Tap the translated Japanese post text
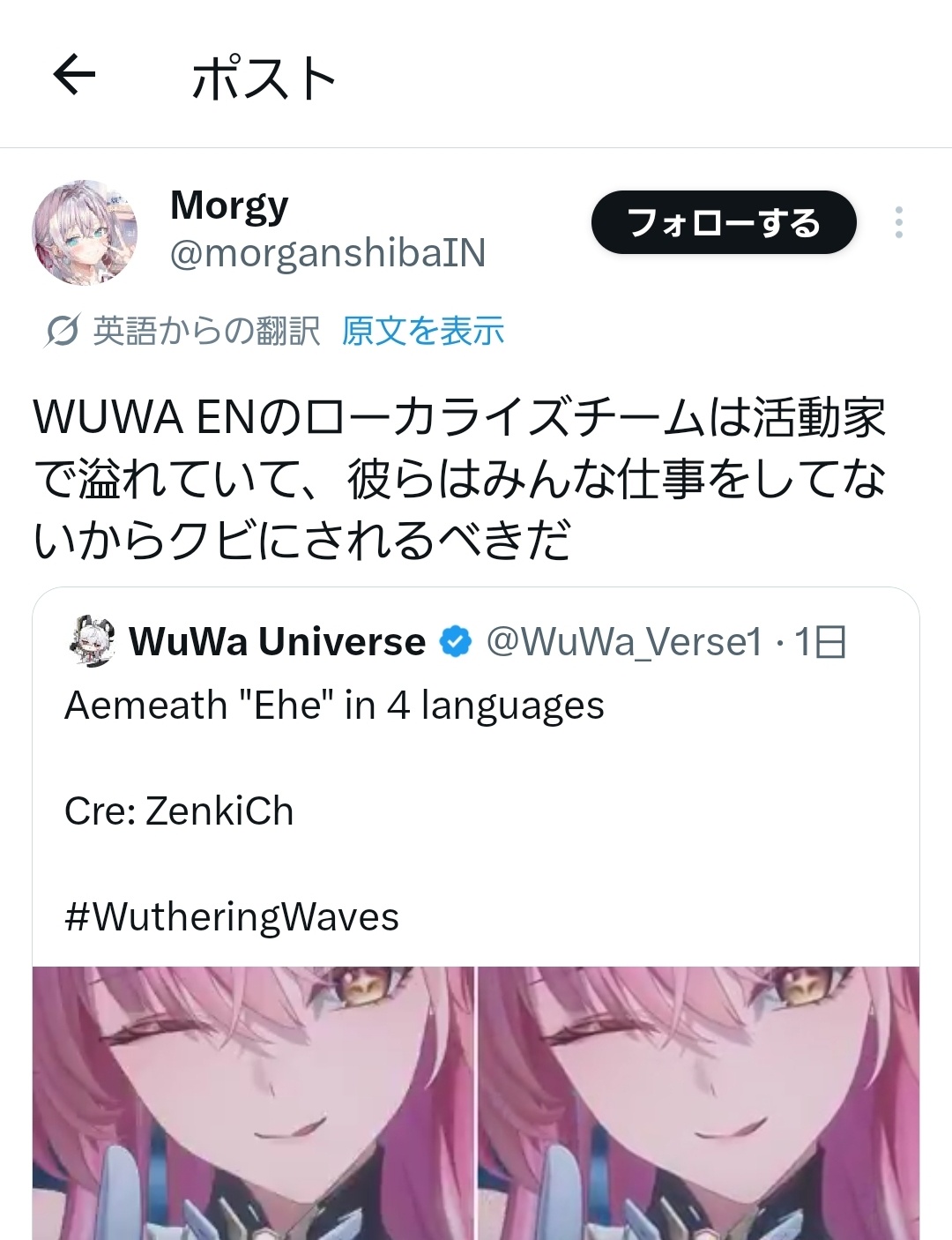 pyautogui.click(x=459, y=480)
